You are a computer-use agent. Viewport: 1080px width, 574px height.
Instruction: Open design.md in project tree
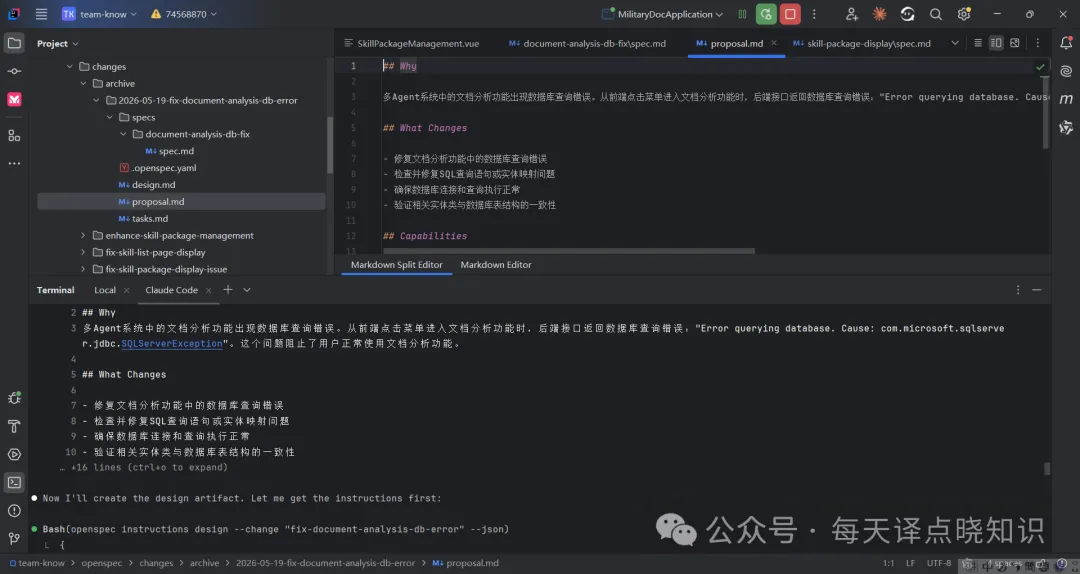(154, 185)
